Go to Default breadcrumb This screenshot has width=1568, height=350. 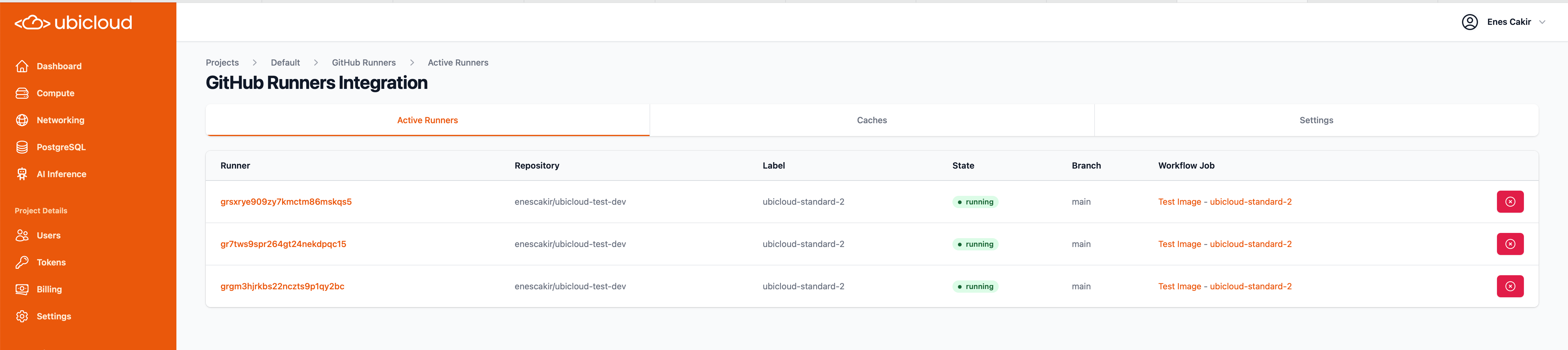(285, 63)
